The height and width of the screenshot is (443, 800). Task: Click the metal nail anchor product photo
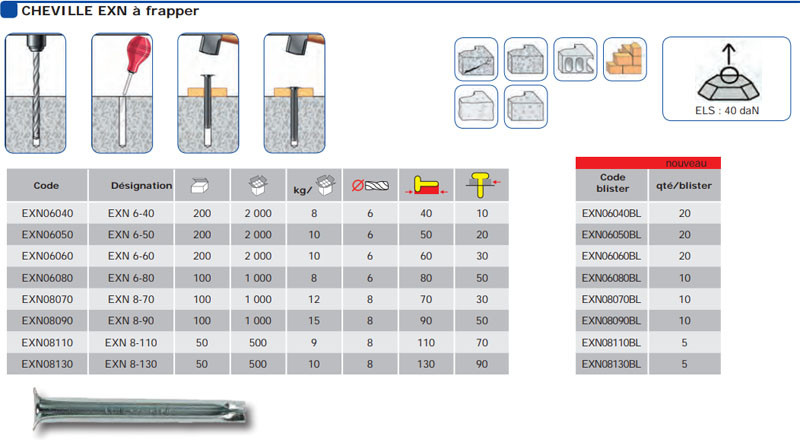tap(136, 410)
